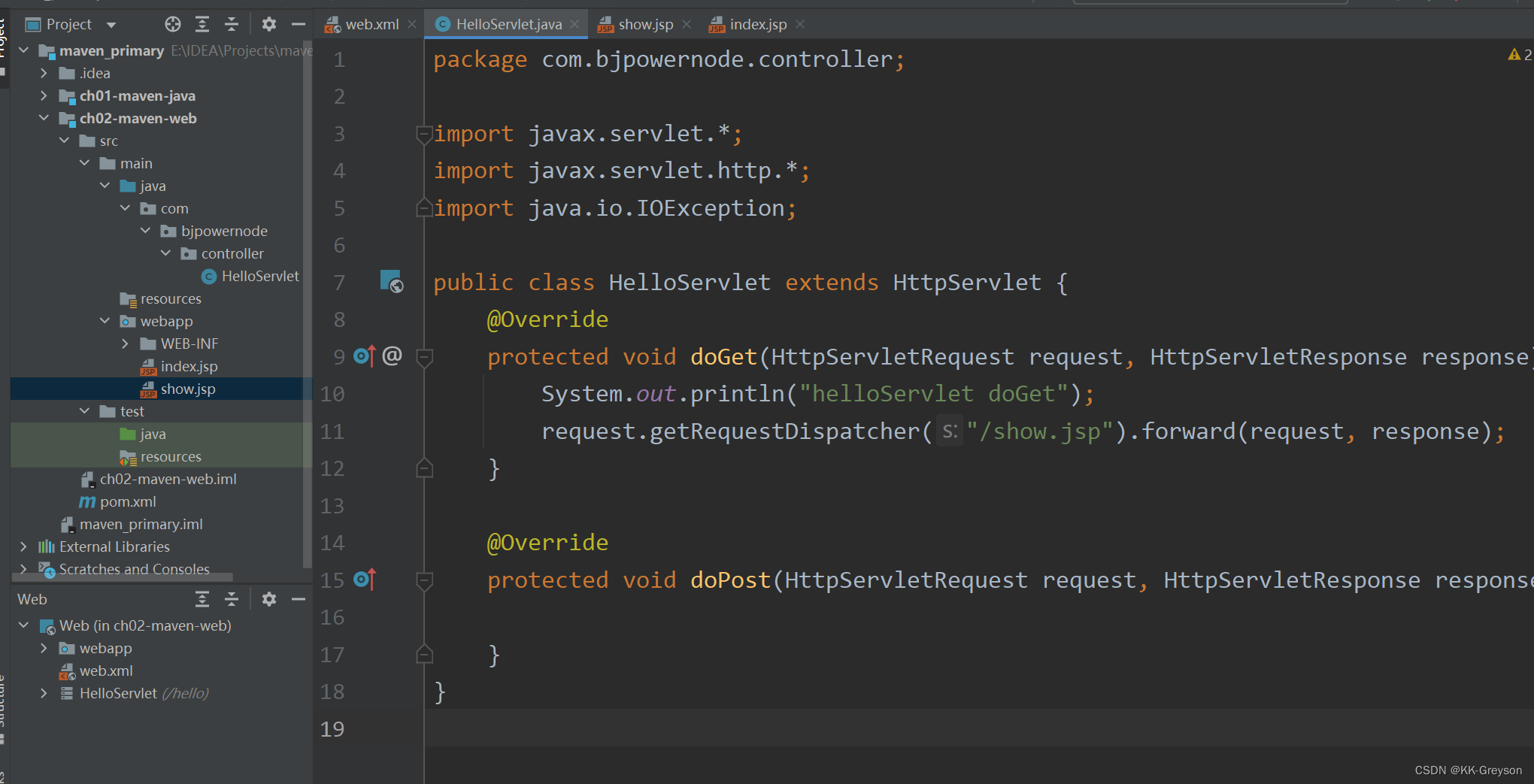1534x784 pixels.
Task: Collapse the test folder
Action: [84, 411]
